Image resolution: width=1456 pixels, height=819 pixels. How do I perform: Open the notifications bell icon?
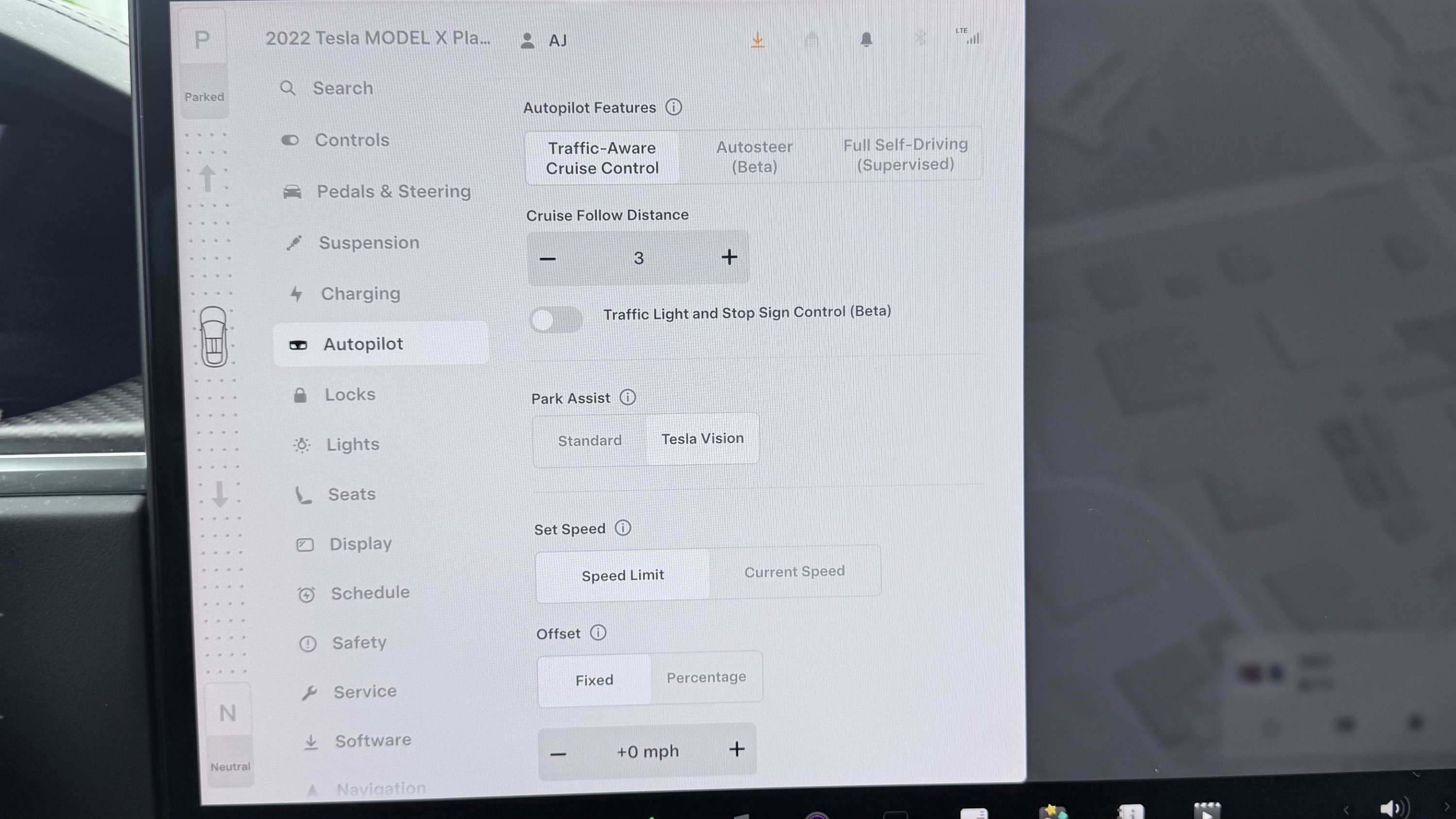click(866, 39)
